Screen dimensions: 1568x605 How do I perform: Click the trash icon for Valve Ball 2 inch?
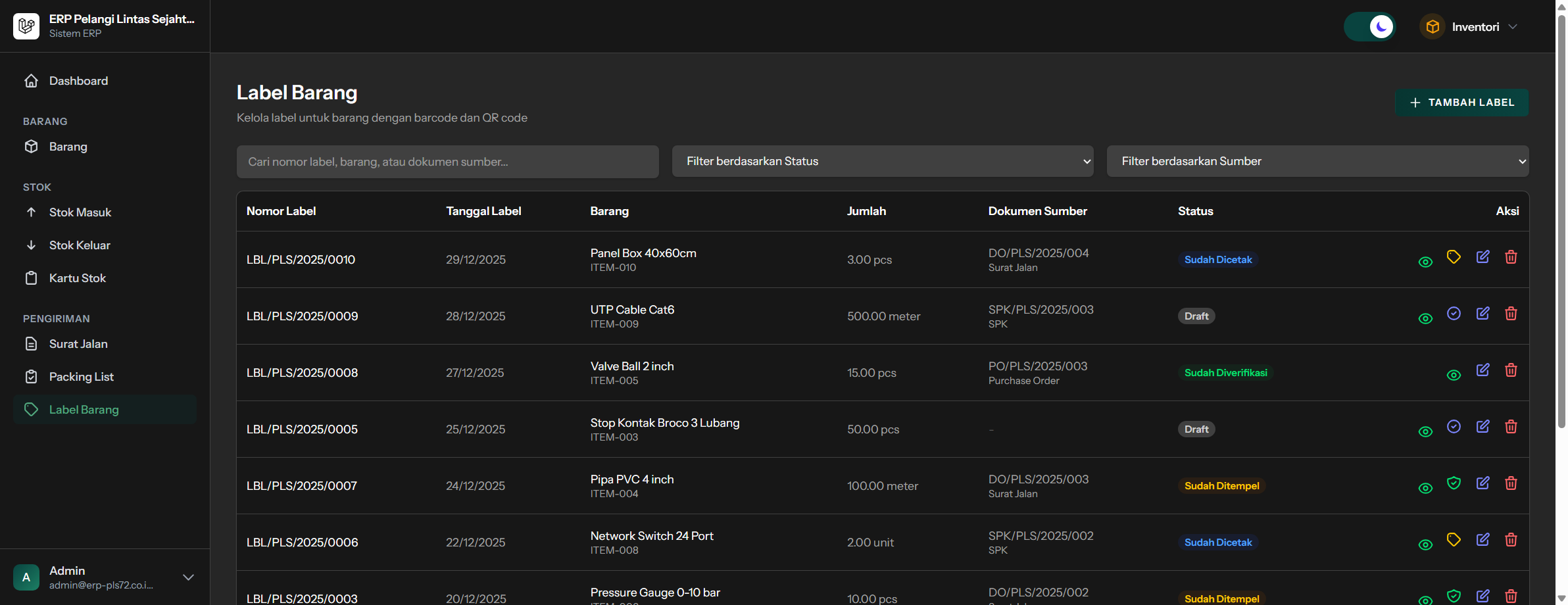(x=1511, y=370)
